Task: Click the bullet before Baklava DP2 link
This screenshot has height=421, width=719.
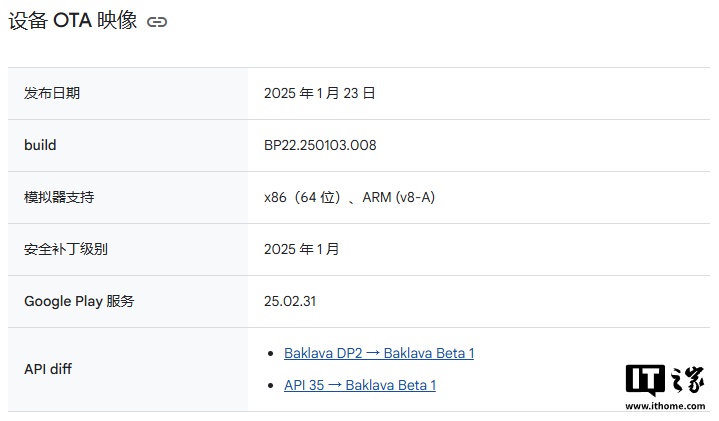Action: [x=271, y=354]
